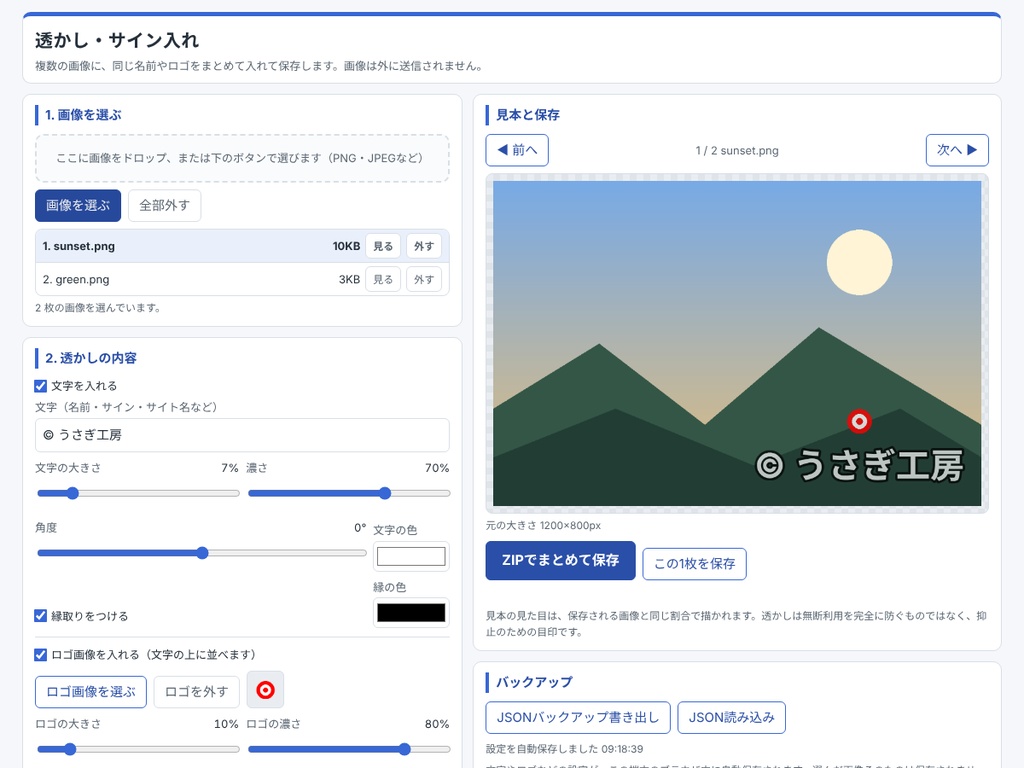The image size is (1024, 768).
Task: Click この1枚を保存 button
Action: tap(694, 564)
